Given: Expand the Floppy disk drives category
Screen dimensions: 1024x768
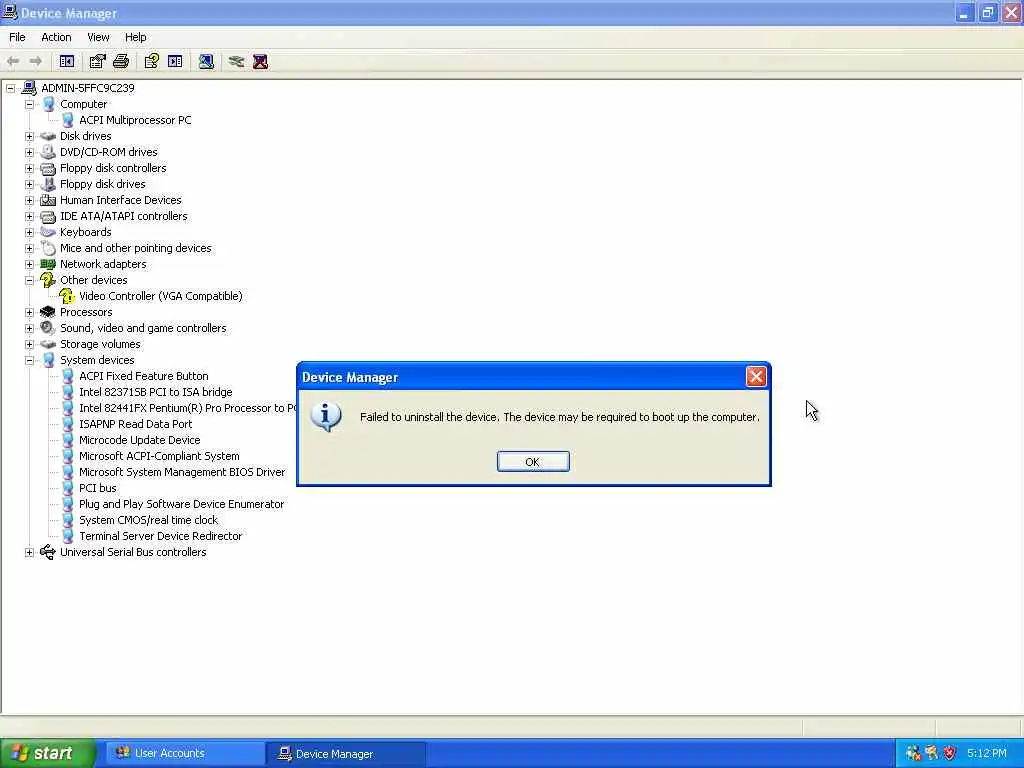Looking at the screenshot, I should tap(29, 184).
